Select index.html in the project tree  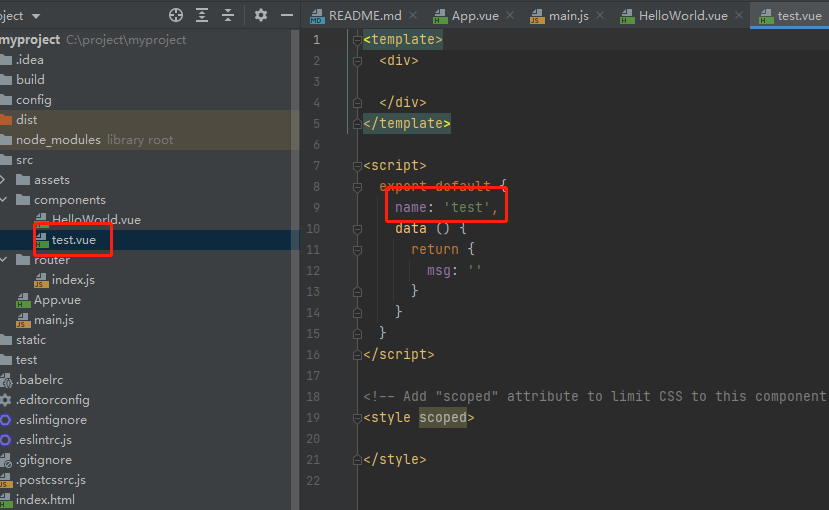[45, 500]
